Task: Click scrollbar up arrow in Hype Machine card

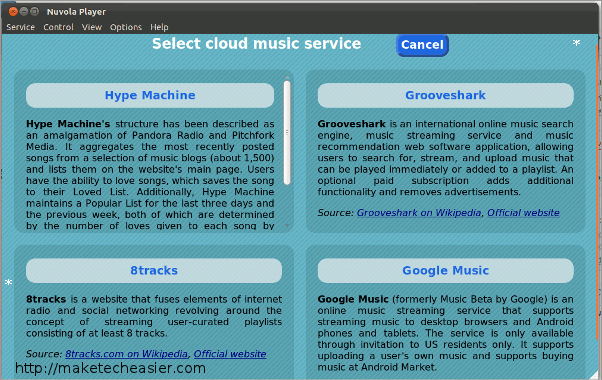Action: (x=287, y=78)
